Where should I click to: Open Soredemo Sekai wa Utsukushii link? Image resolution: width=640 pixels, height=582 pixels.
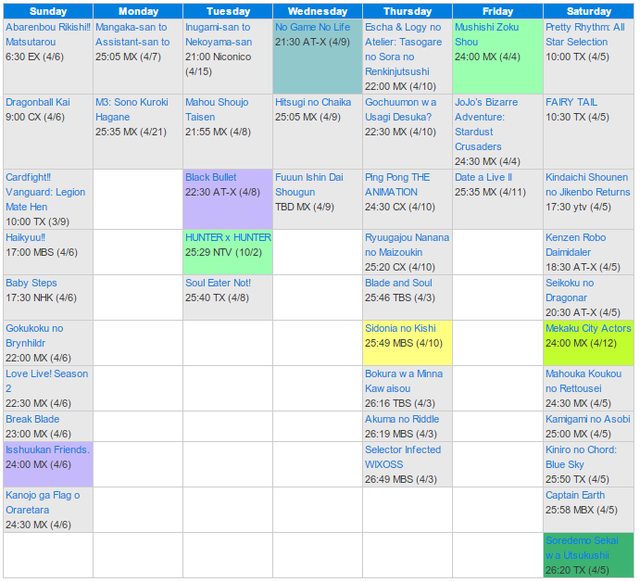tap(582, 548)
